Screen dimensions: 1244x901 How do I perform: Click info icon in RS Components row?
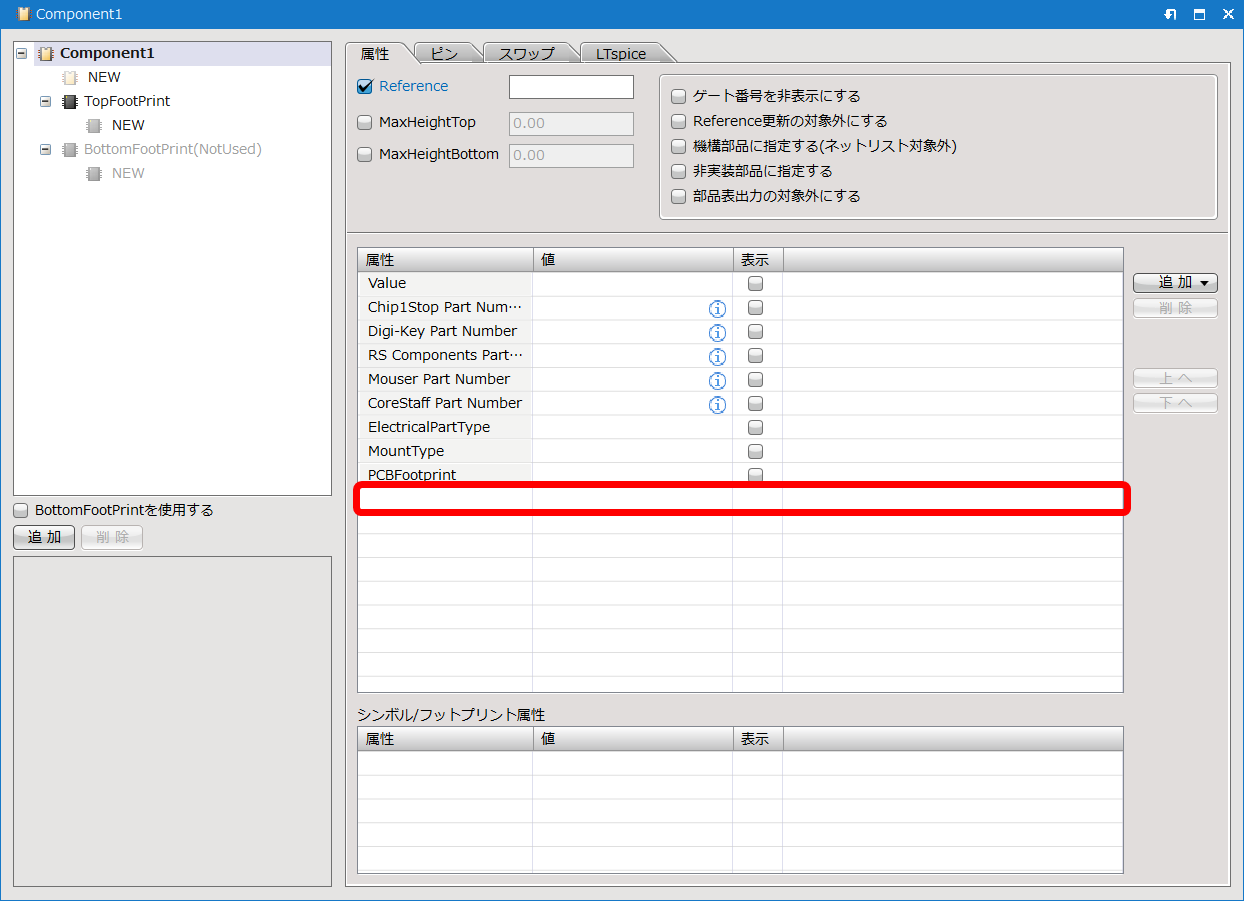coord(717,356)
